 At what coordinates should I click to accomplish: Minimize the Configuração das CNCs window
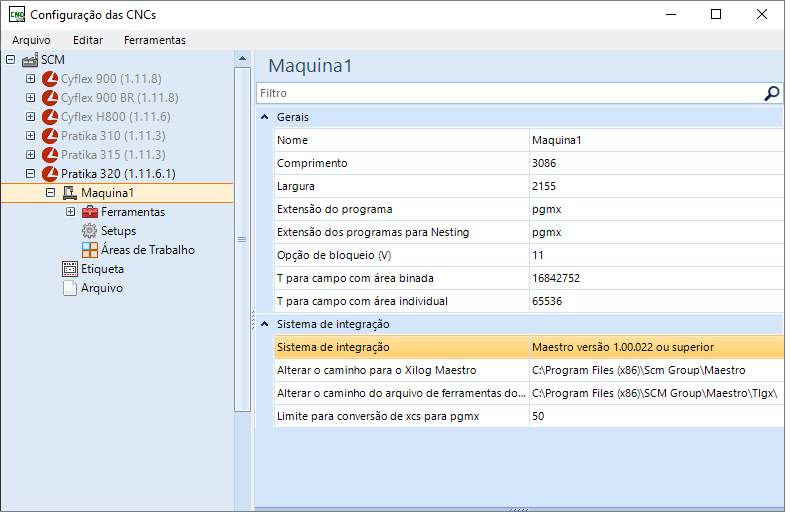coord(670,15)
